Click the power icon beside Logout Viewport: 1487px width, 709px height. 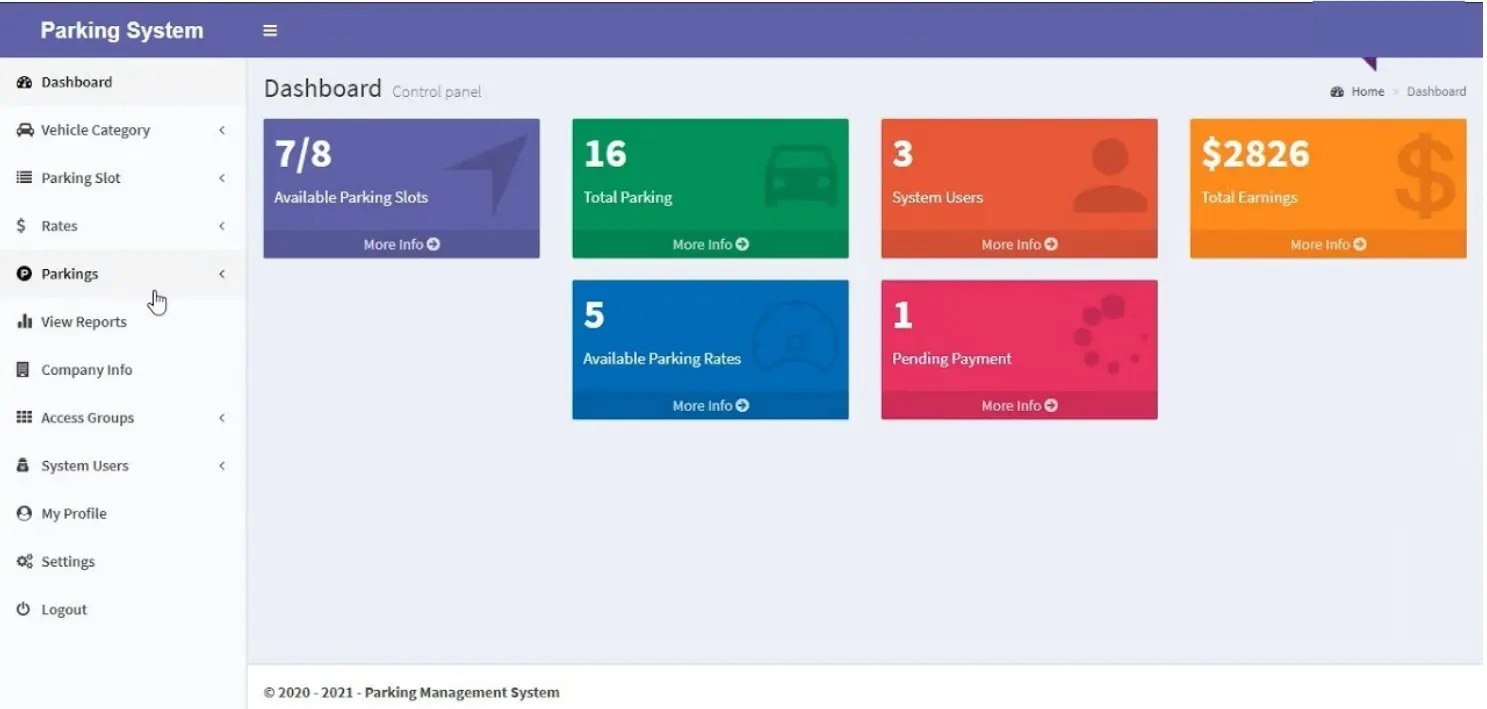point(24,610)
